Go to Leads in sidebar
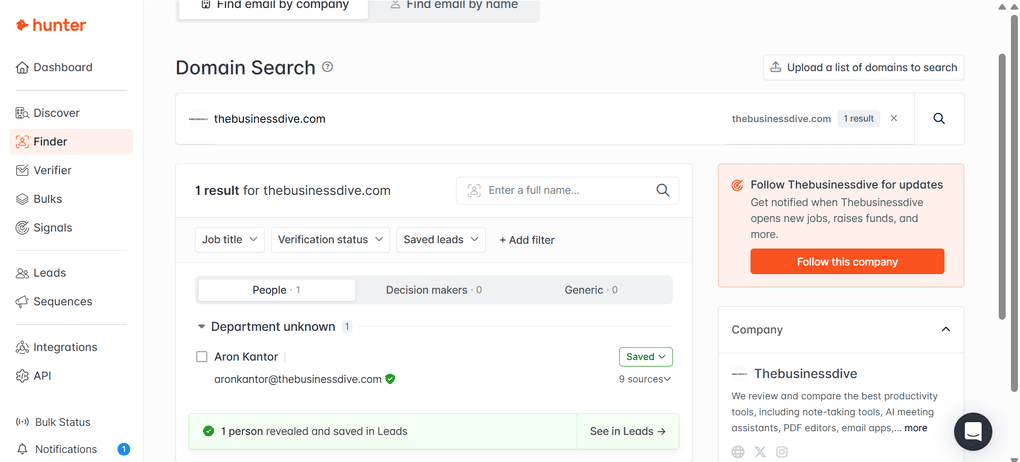 pyautogui.click(x=41, y=273)
